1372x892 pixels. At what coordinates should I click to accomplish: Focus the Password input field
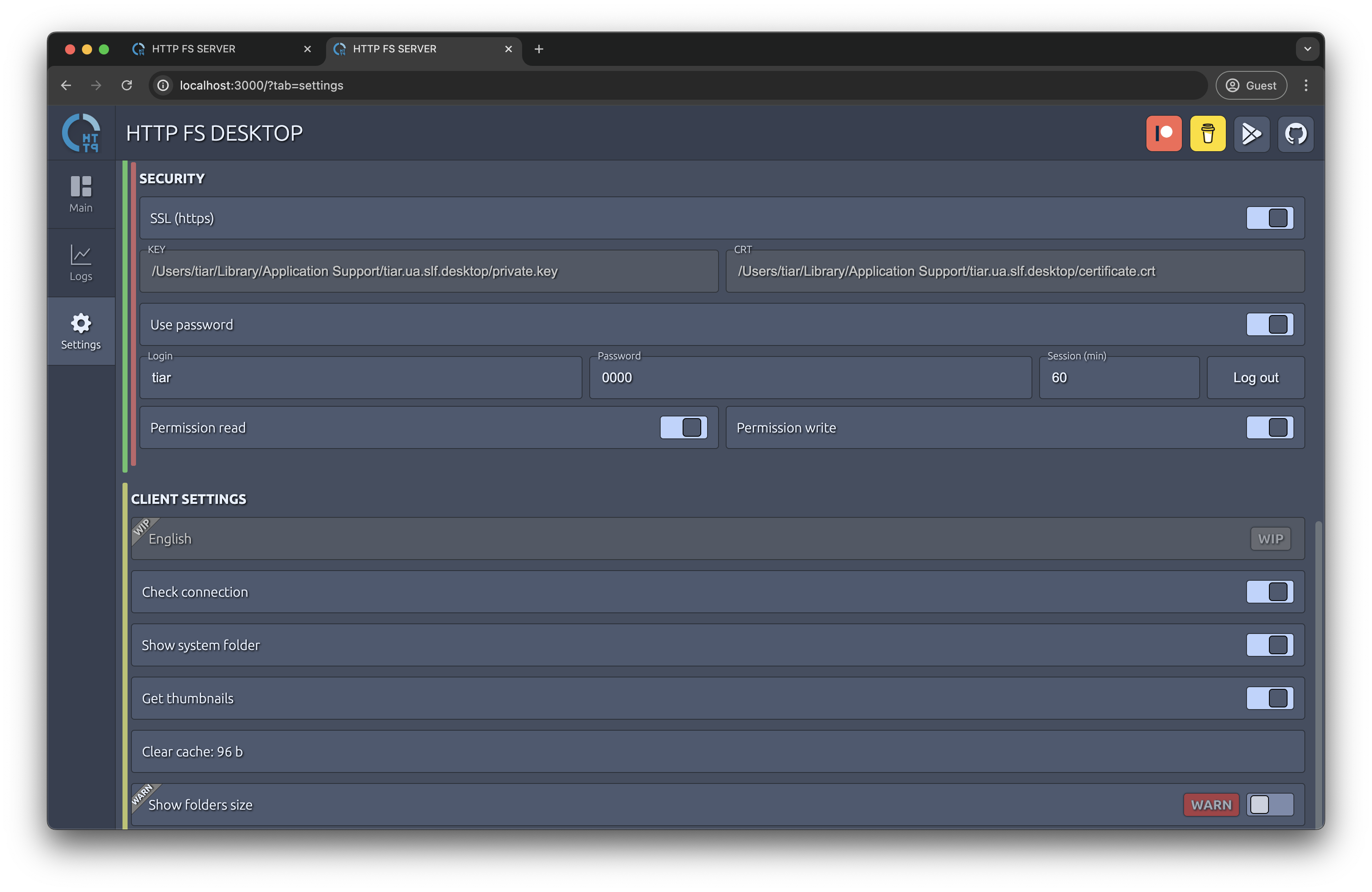pos(811,378)
